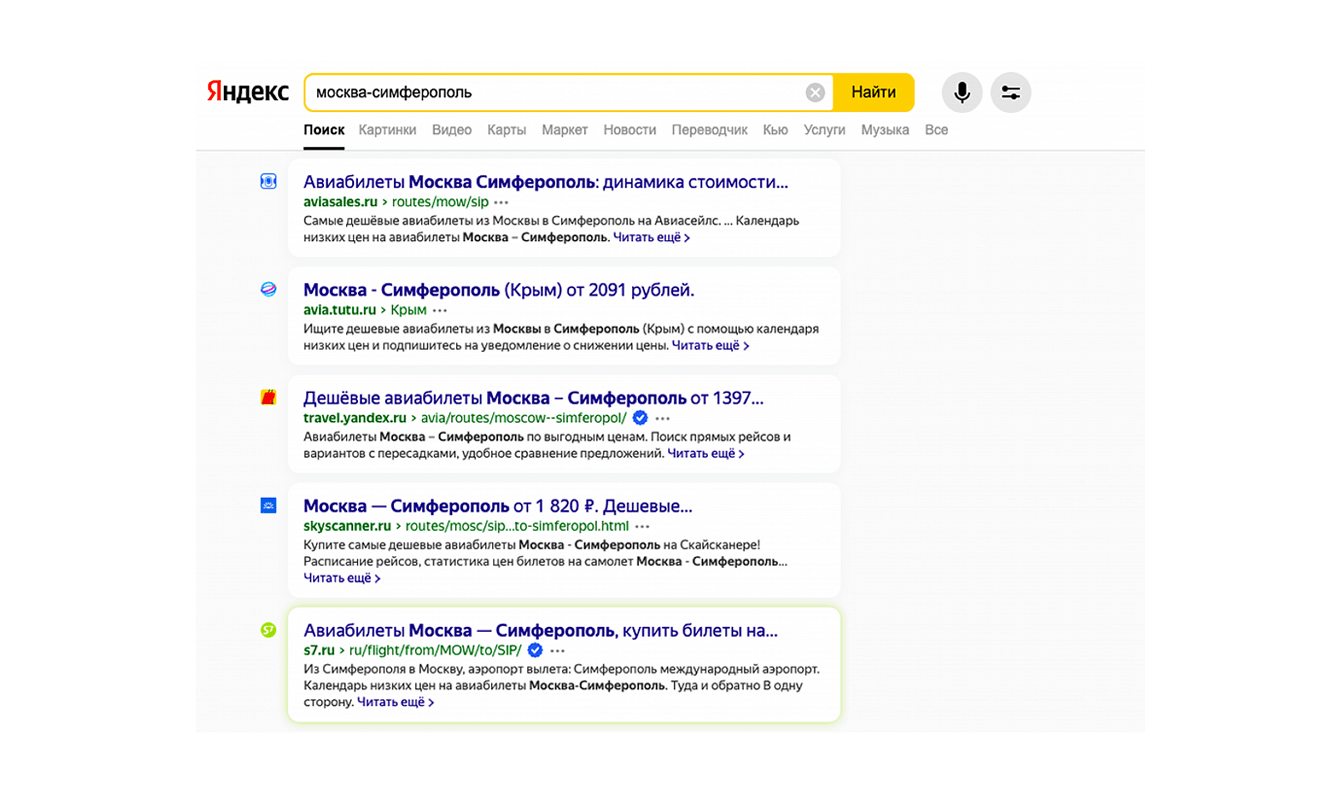1340x800 pixels.
Task: Click the avia.tutu.ru favicon
Action: 268,289
